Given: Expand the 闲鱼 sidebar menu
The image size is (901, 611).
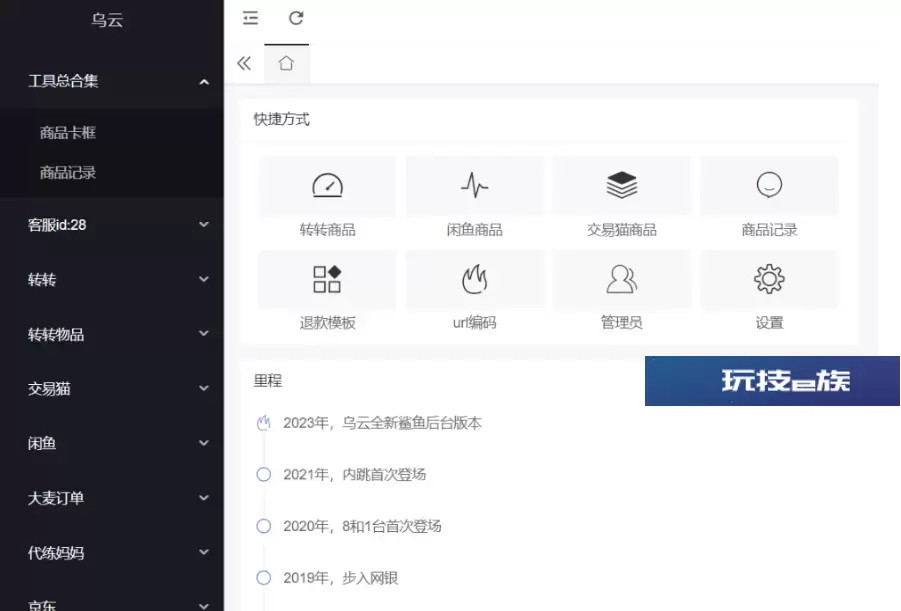Looking at the screenshot, I should pyautogui.click(x=111, y=443).
